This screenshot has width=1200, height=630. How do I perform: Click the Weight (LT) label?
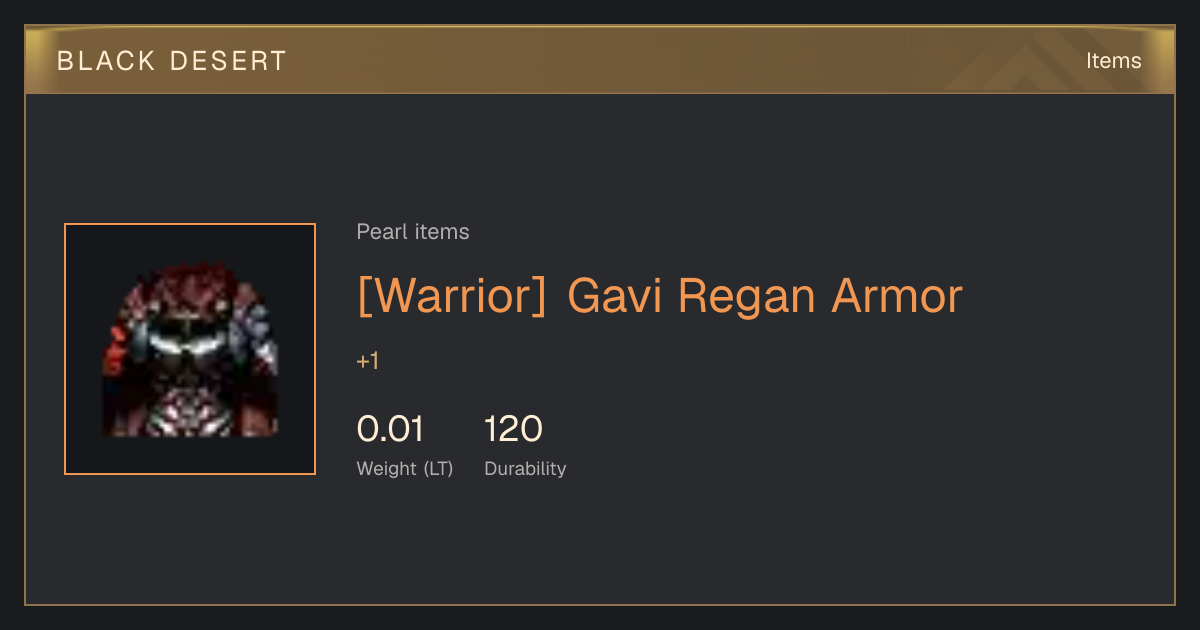(405, 469)
